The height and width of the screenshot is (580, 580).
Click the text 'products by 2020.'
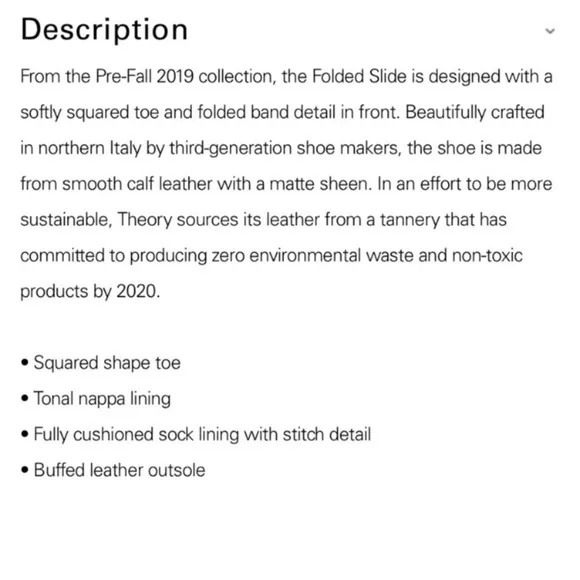tap(90, 291)
